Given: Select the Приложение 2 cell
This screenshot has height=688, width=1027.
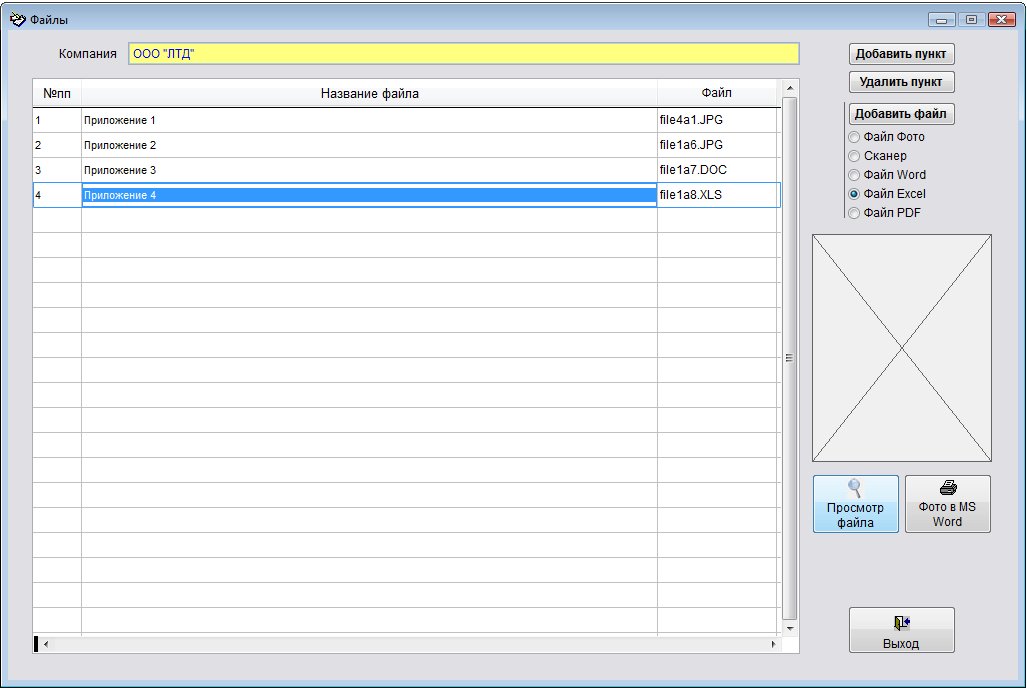Looking at the screenshot, I should coord(369,145).
